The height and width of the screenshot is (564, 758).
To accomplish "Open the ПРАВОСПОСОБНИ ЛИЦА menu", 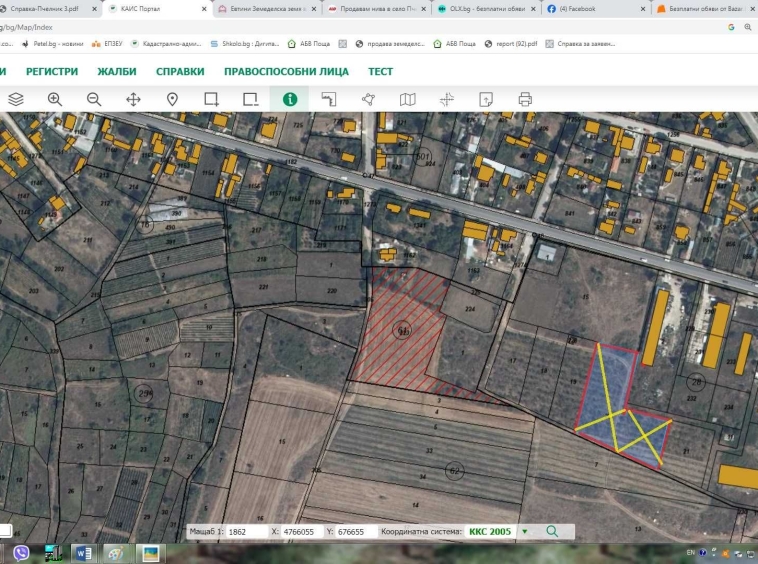I will (x=286, y=72).
